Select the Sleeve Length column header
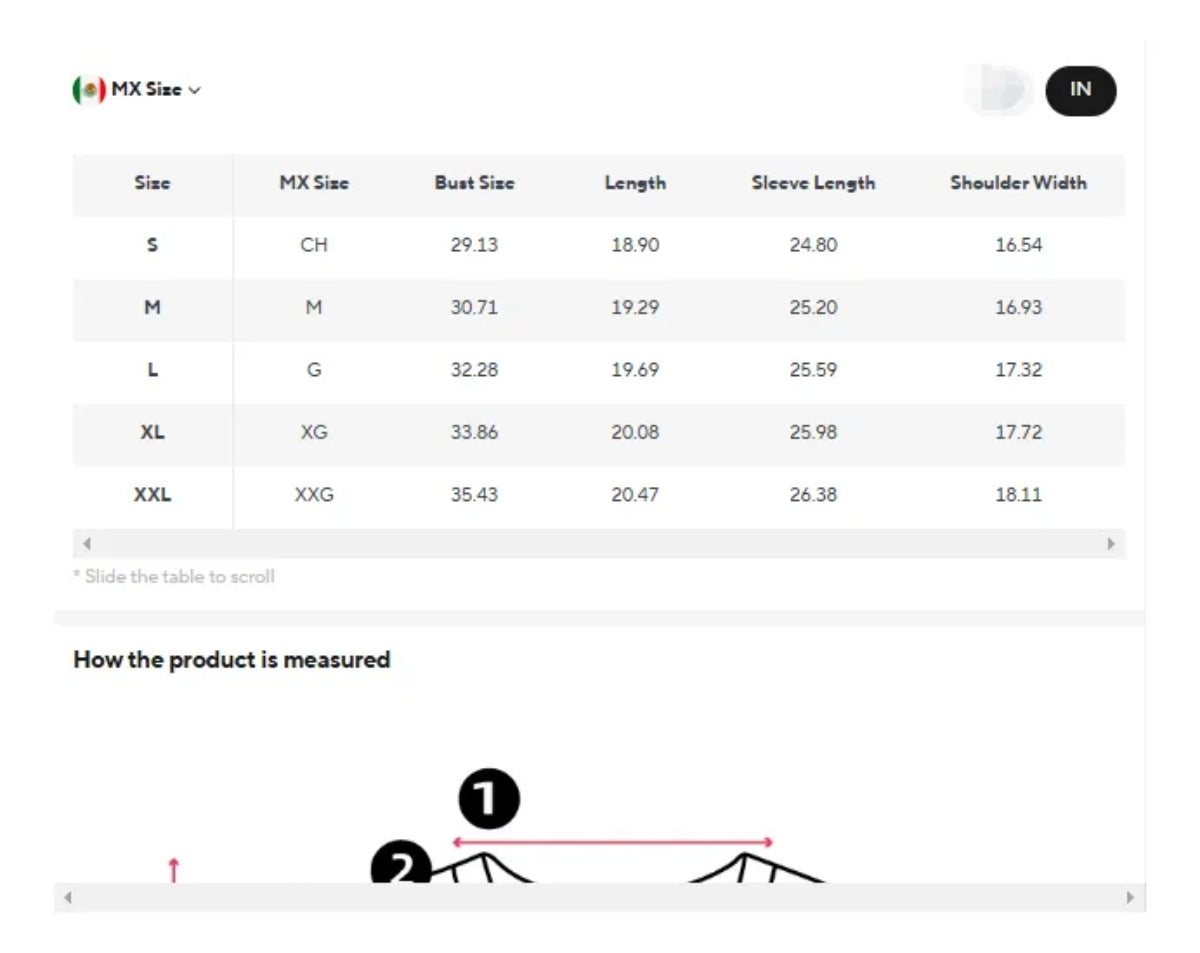 coord(813,183)
